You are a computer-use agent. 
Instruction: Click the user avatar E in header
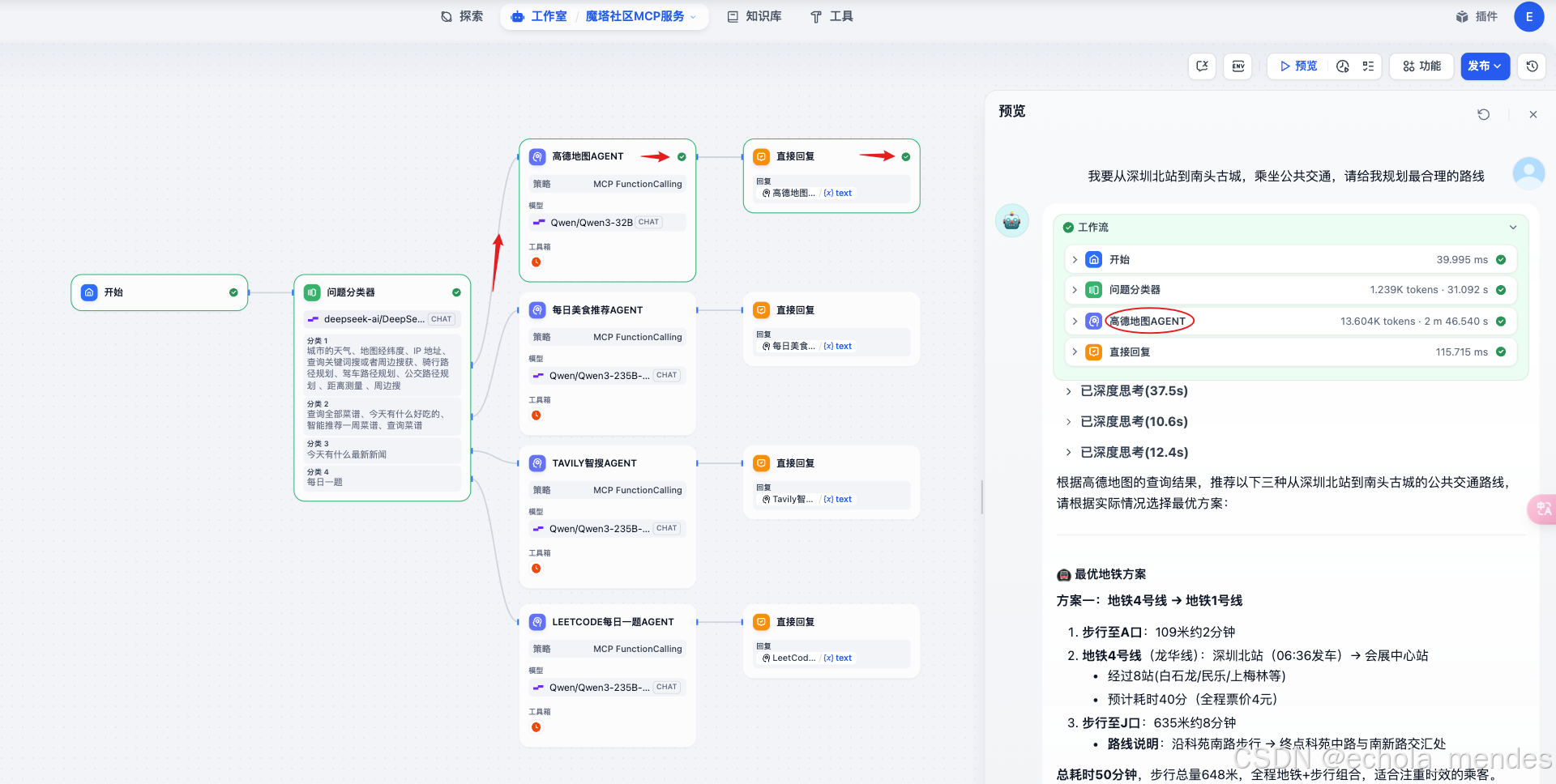[1529, 16]
